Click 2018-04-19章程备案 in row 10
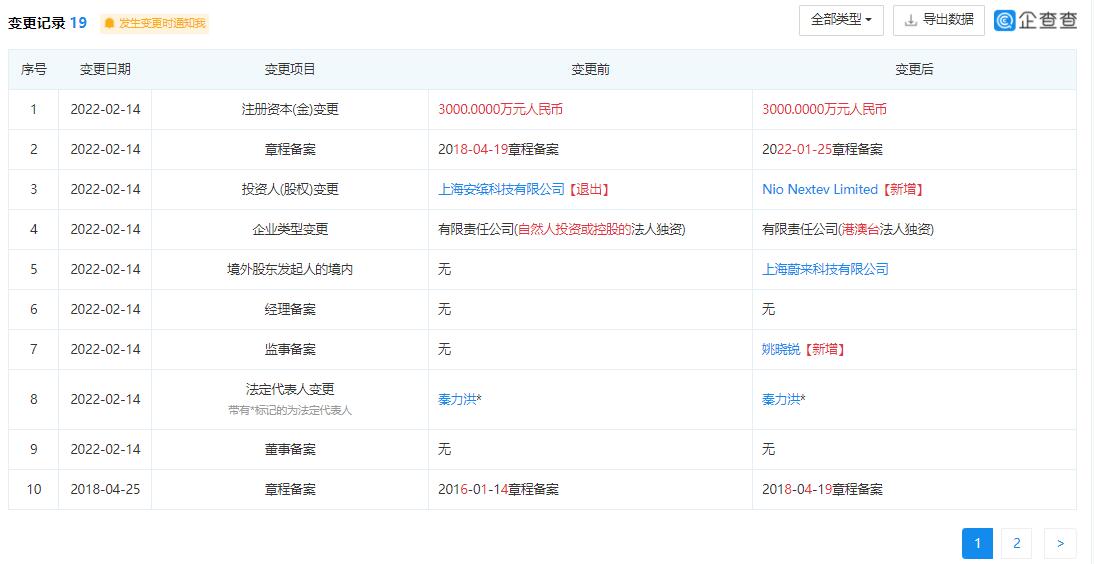The image size is (1094, 564). pyautogui.click(x=822, y=489)
